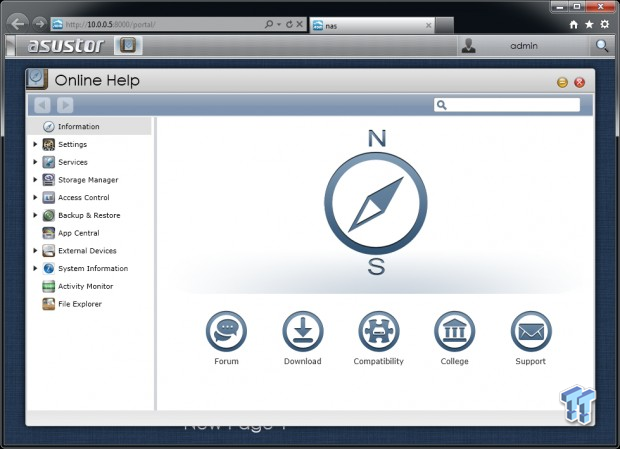Close the nas browser tab

429,26
